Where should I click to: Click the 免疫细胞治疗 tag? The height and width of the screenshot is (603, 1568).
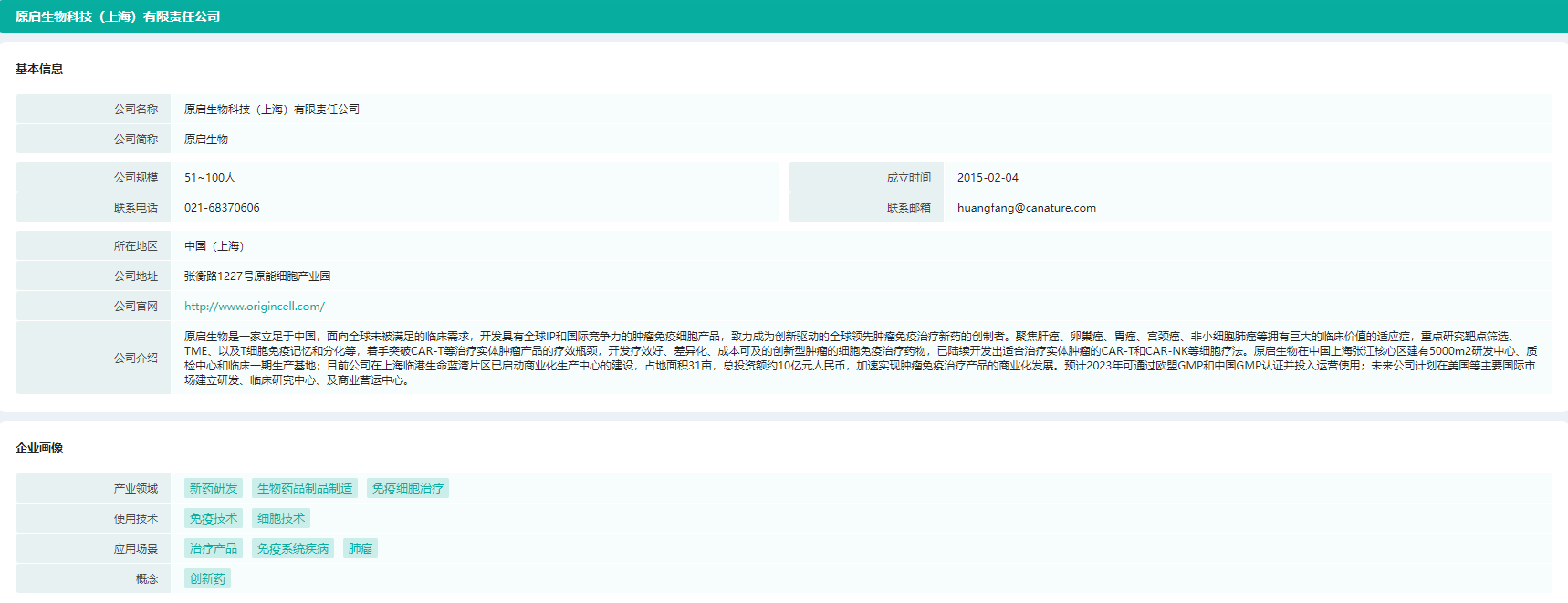tap(407, 489)
